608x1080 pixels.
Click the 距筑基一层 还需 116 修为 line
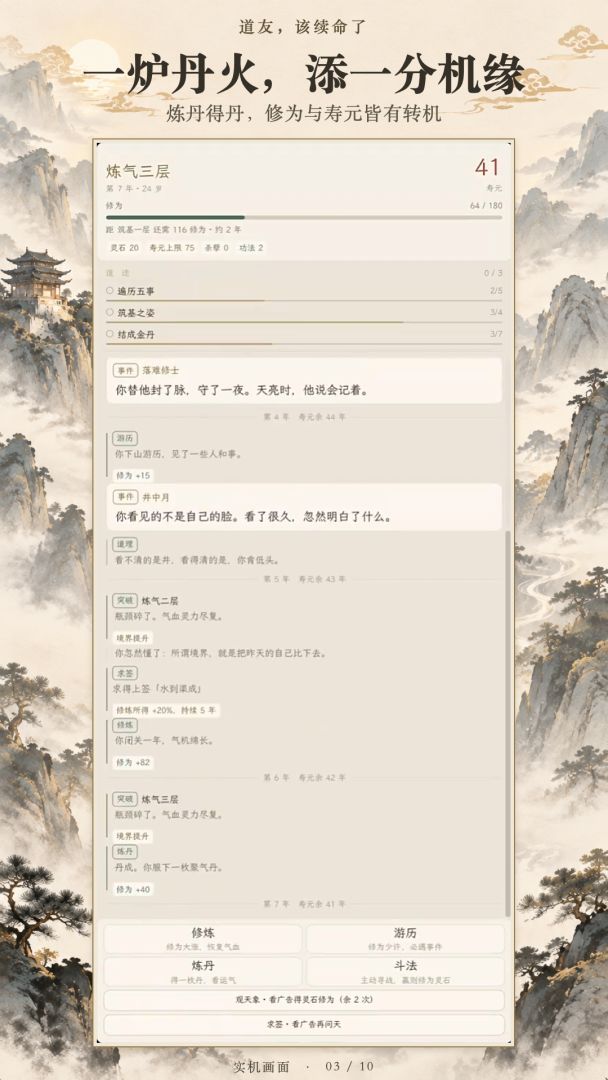tap(174, 229)
